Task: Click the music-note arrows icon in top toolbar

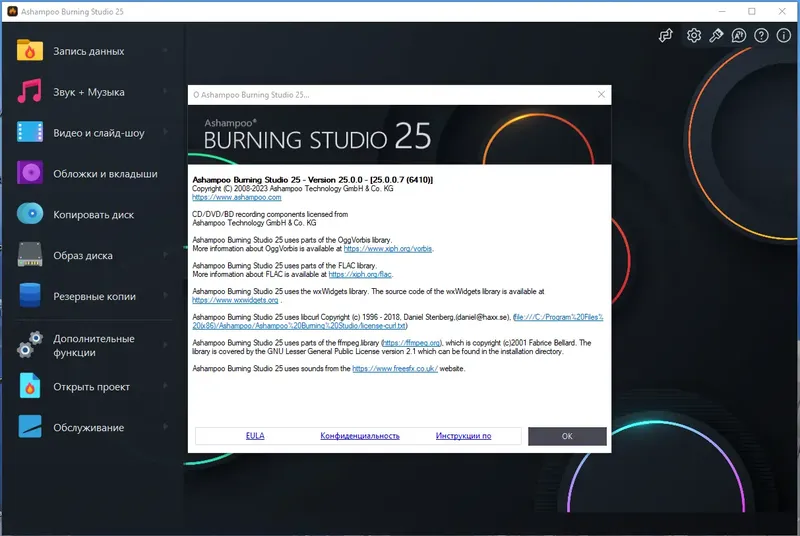Action: (665, 35)
